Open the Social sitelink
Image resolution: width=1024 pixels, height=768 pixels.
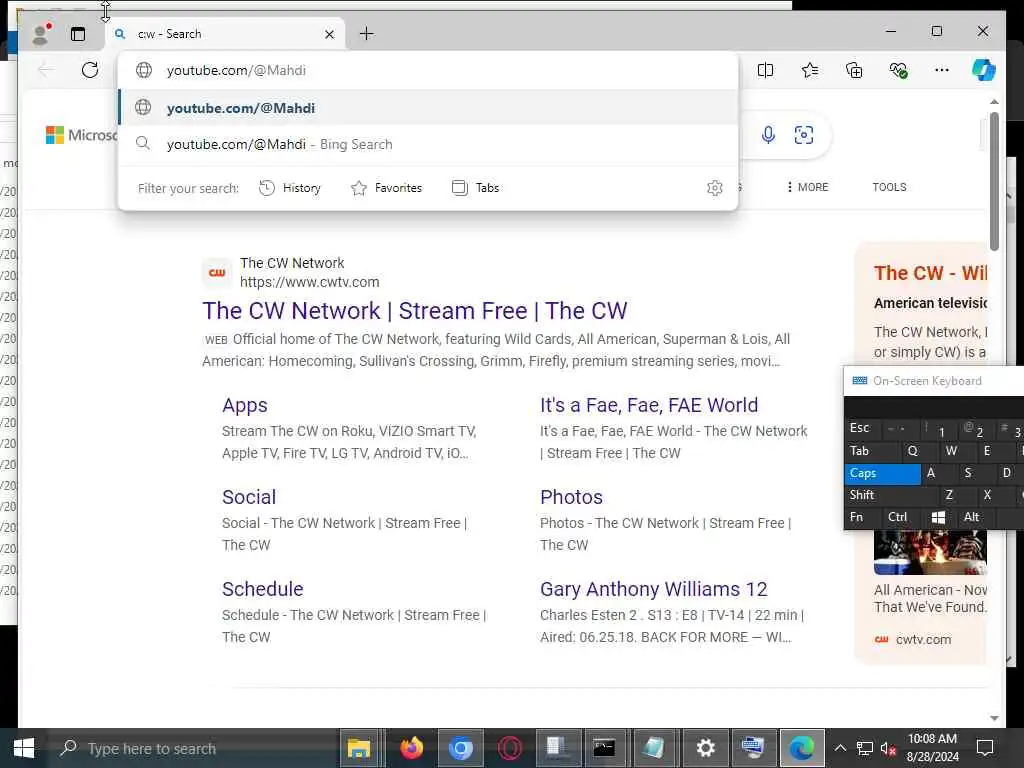[x=249, y=497]
